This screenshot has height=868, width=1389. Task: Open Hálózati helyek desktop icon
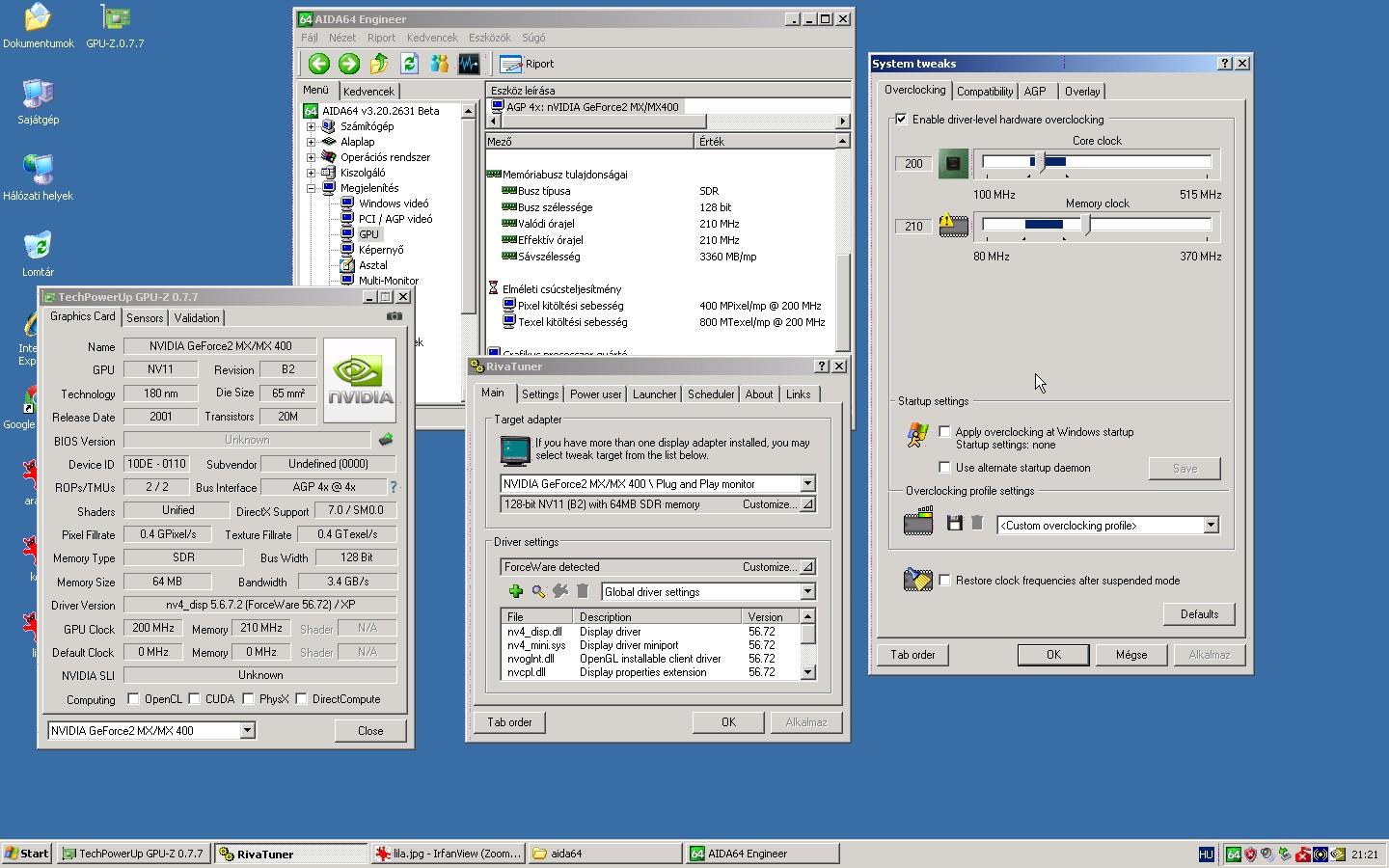coord(38,177)
